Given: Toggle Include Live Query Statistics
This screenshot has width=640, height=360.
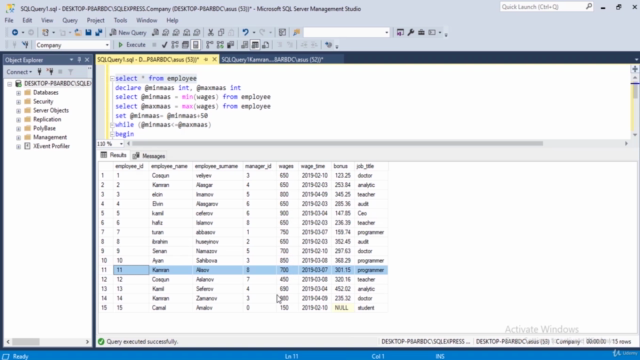Looking at the screenshot, I should click(x=220, y=45).
